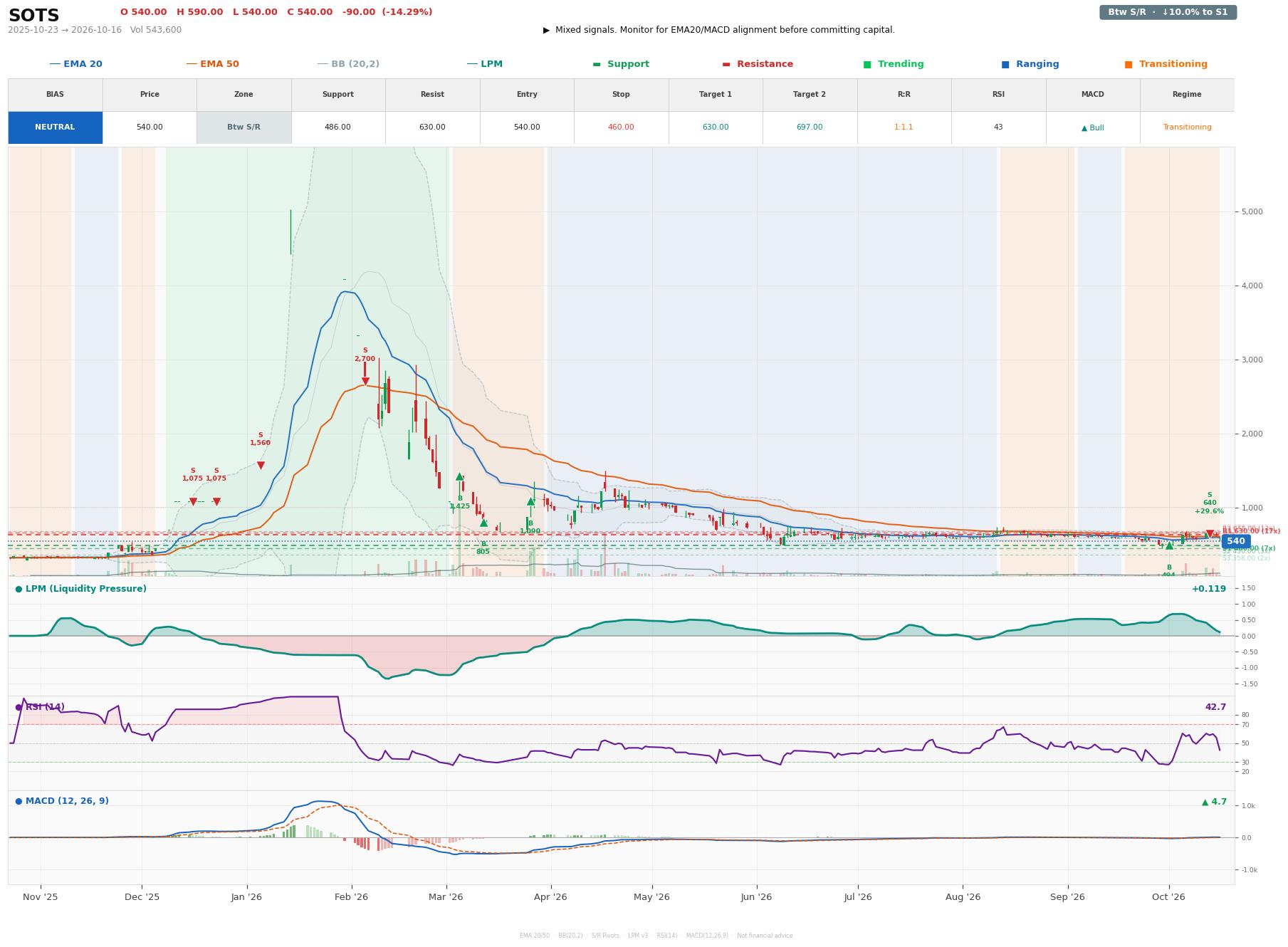Select the SOTS ticker title
Viewport: 1288px width, 947px height.
(33, 16)
